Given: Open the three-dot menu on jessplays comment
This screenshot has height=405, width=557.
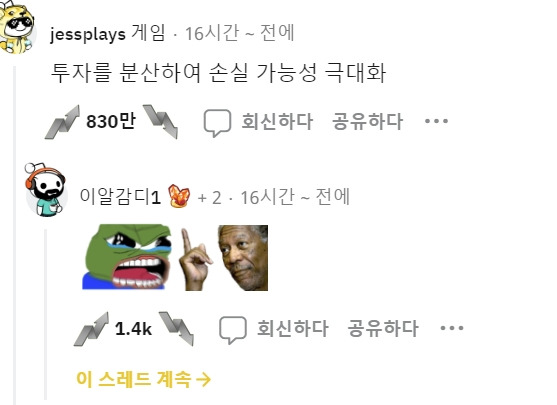Looking at the screenshot, I should [436, 121].
